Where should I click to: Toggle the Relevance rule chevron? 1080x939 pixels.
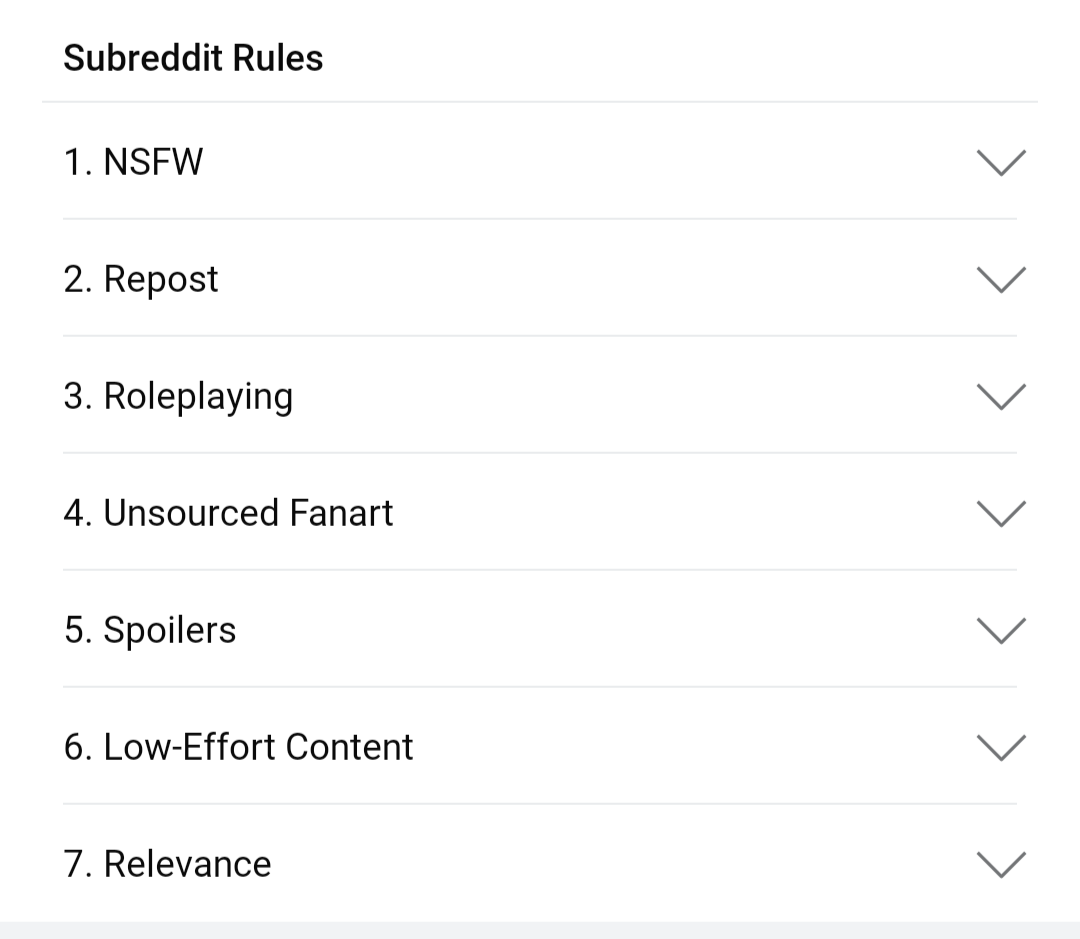click(1001, 865)
